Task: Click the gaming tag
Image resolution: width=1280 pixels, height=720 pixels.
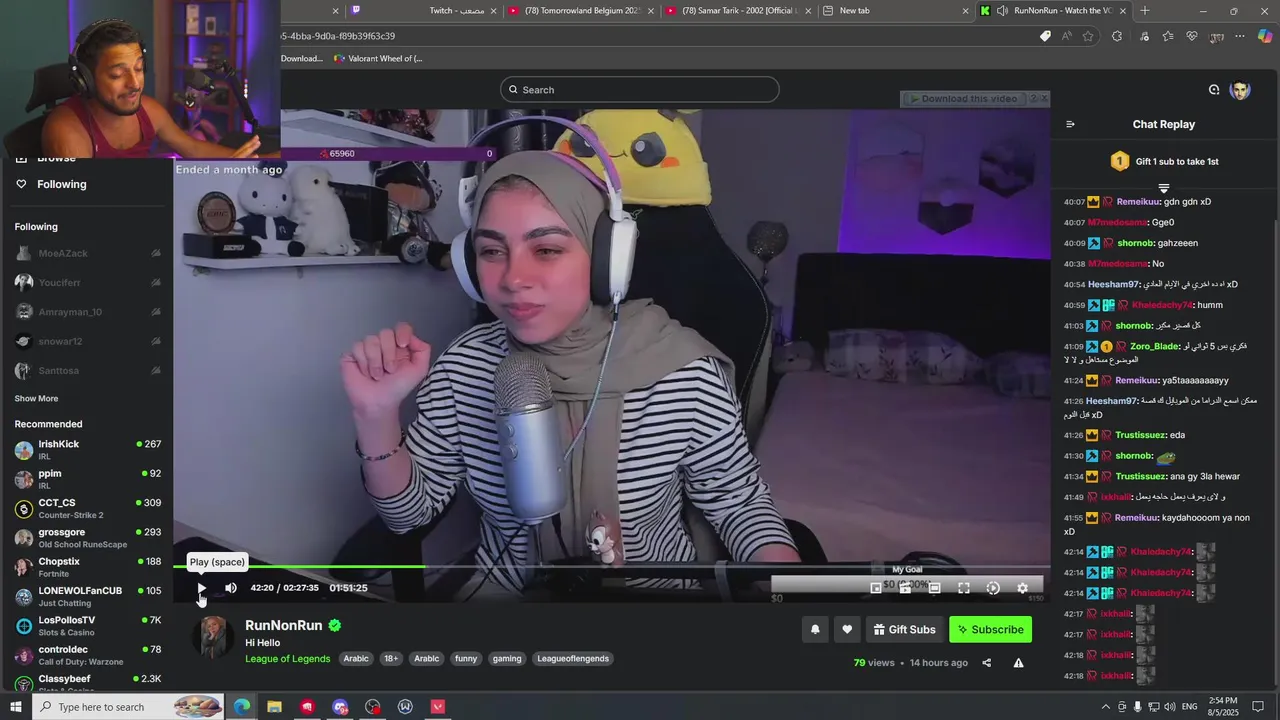Action: point(507,659)
